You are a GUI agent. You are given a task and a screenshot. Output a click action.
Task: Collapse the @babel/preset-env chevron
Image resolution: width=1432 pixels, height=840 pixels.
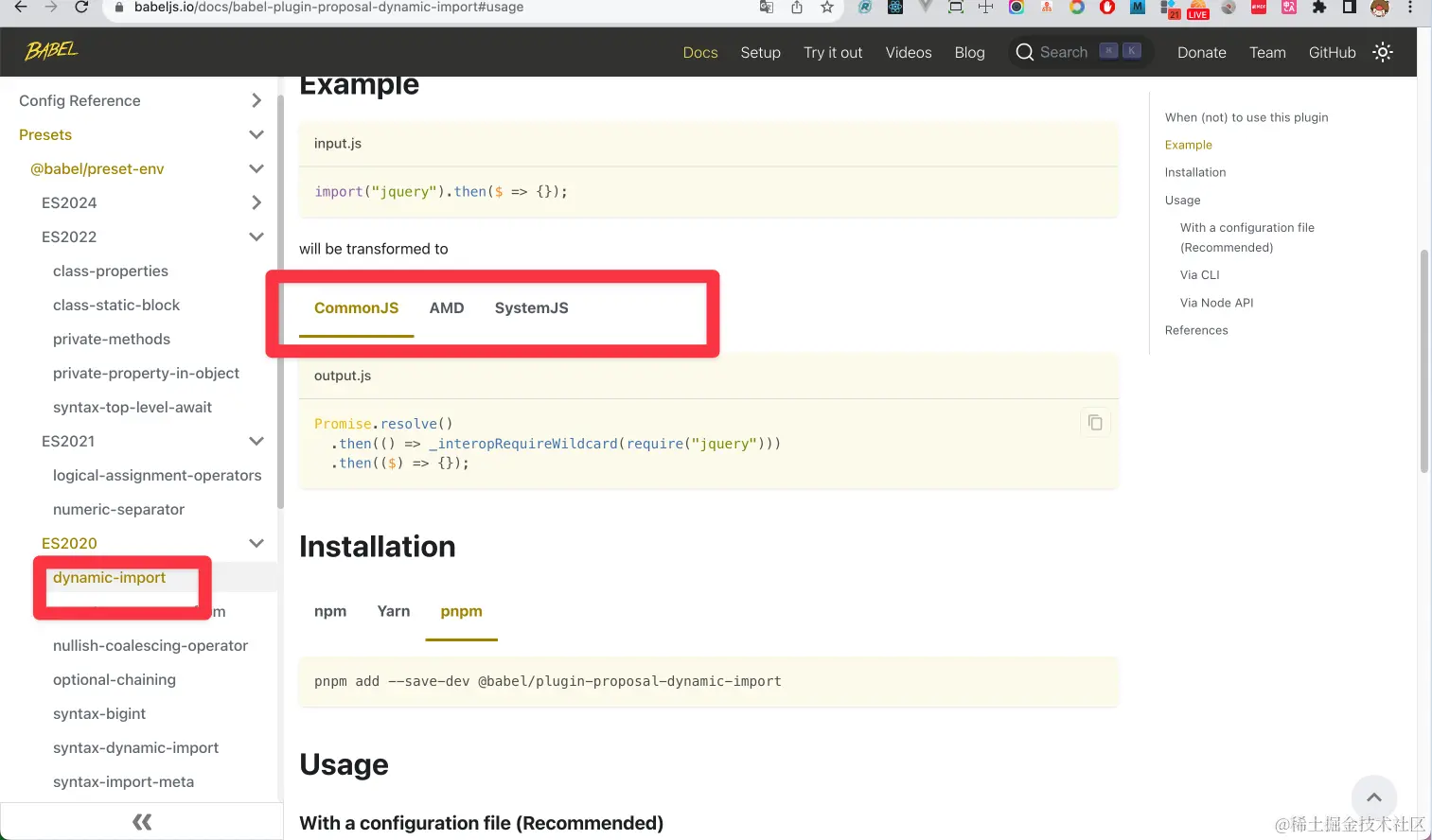tap(256, 168)
